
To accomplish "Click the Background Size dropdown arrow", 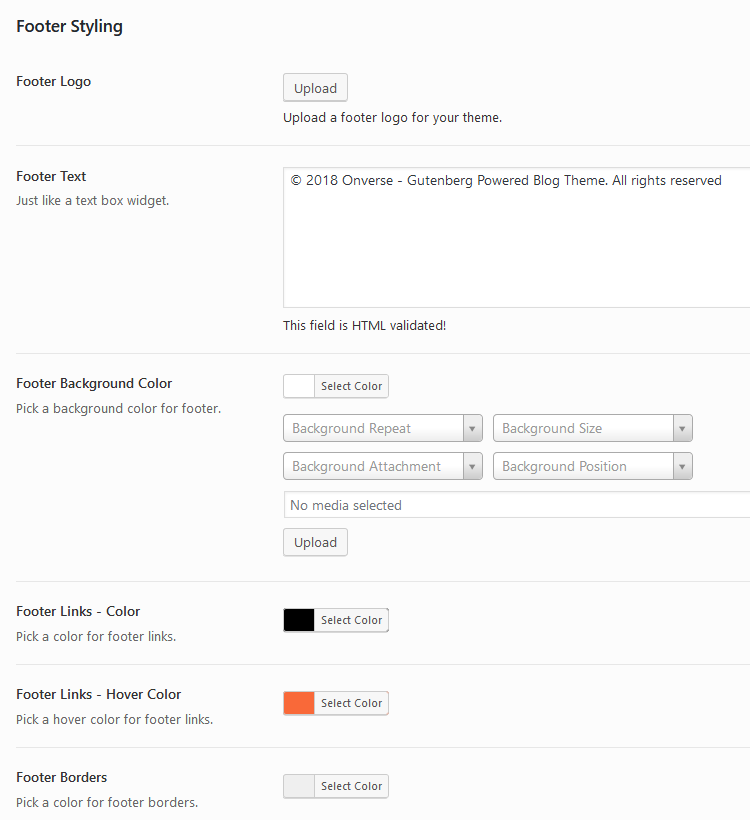I will pos(683,429).
